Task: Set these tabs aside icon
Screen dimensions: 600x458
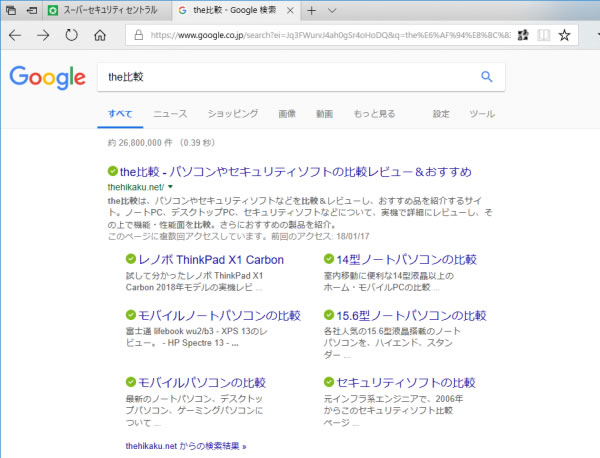Action: [x=32, y=10]
